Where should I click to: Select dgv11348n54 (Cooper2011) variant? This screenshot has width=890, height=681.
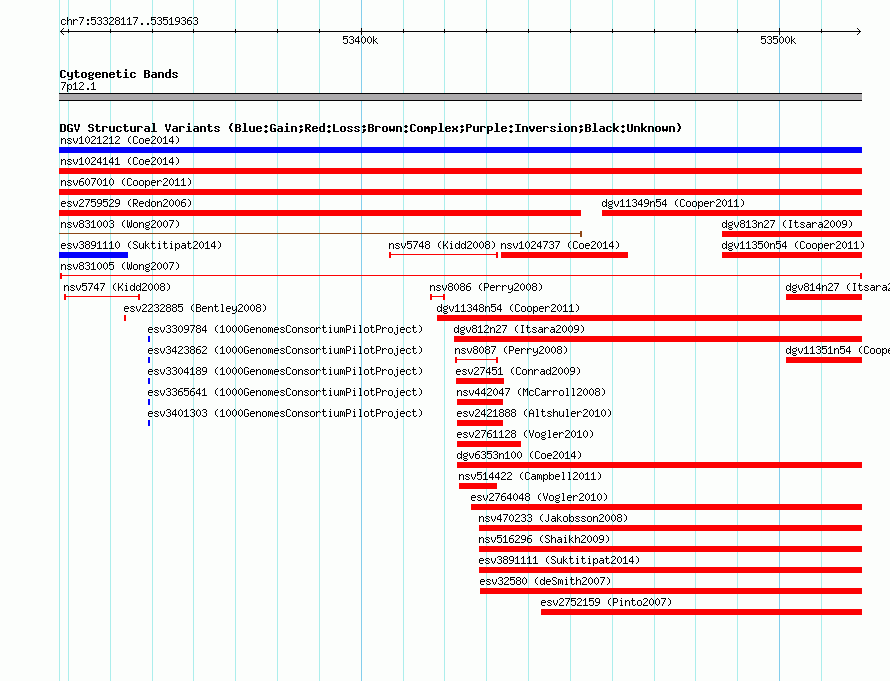(x=508, y=308)
